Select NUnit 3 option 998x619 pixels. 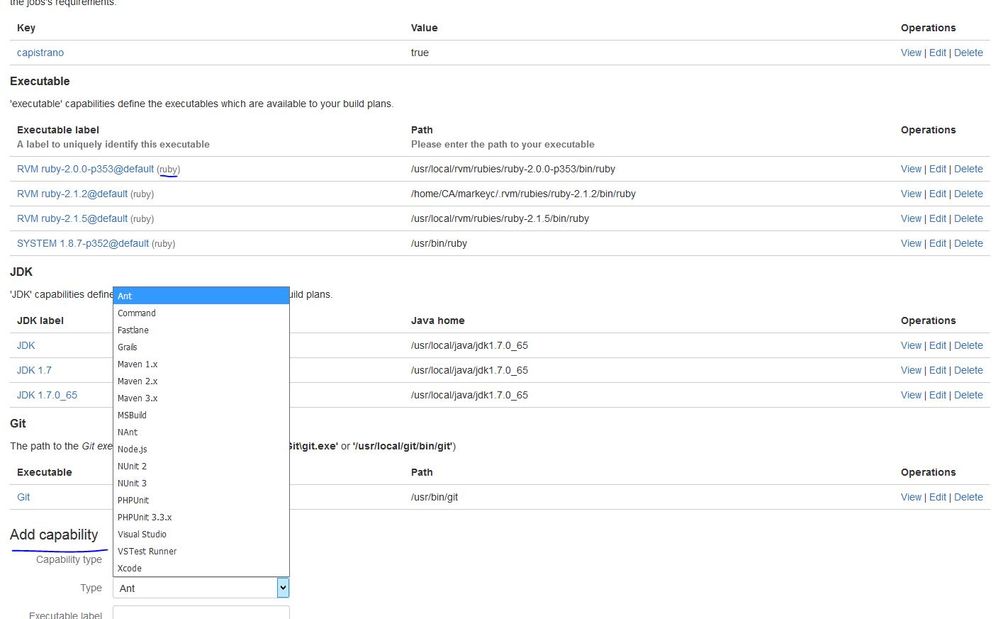201,483
